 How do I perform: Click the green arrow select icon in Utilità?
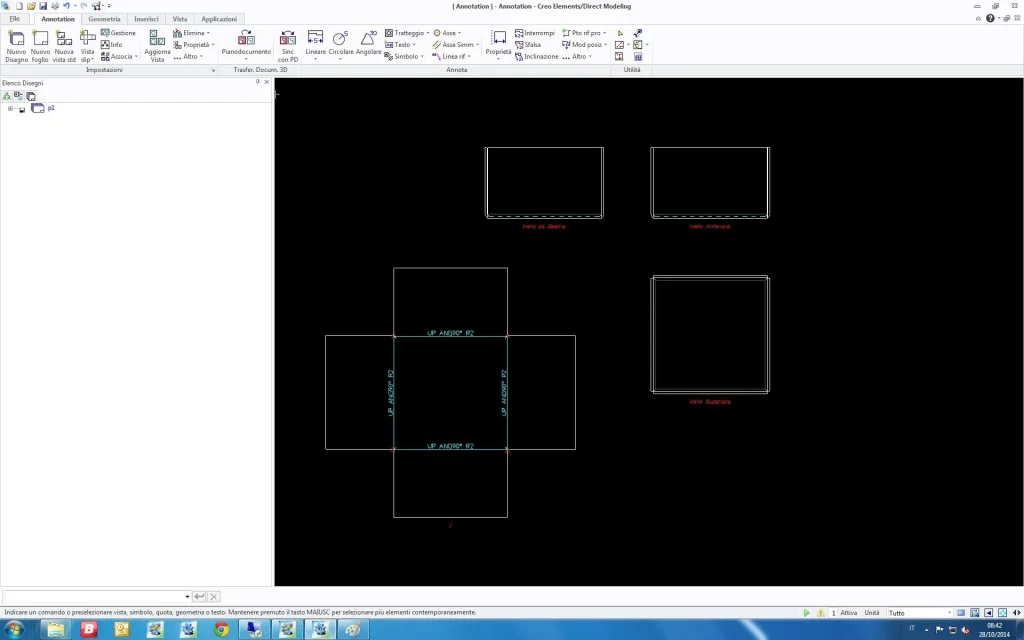(620, 33)
